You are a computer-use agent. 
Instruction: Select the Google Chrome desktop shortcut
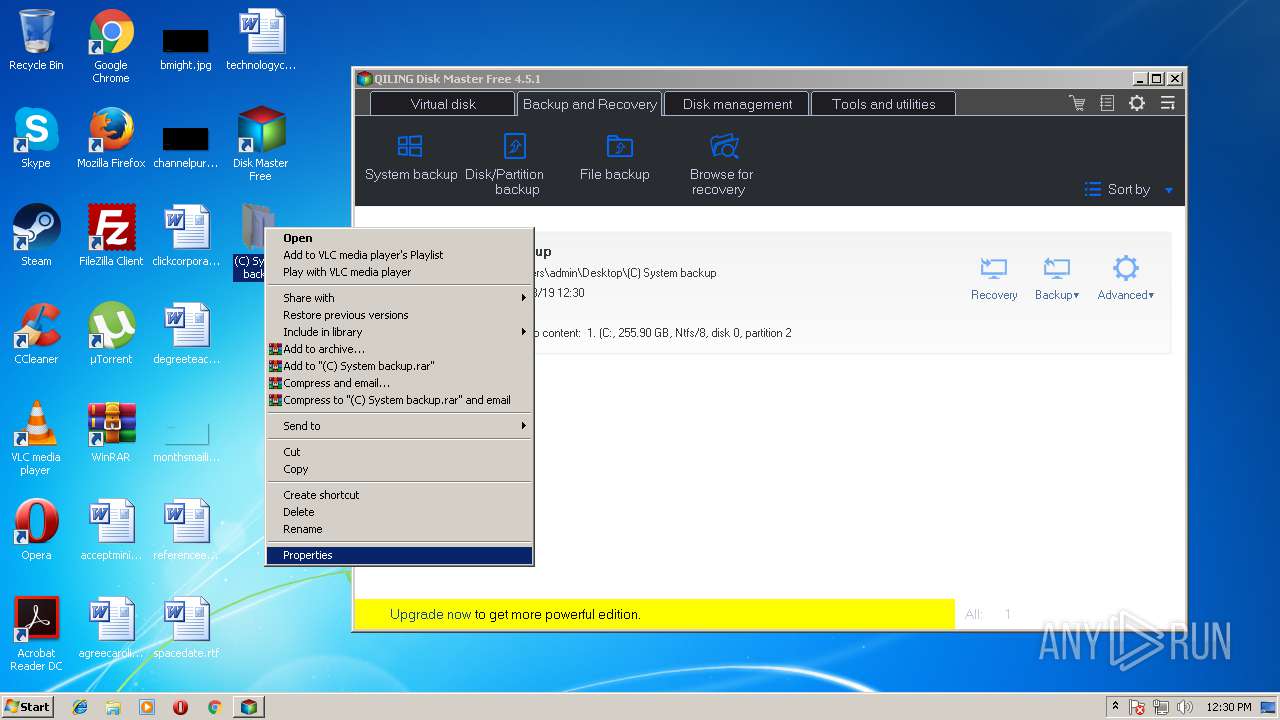pyautogui.click(x=111, y=46)
